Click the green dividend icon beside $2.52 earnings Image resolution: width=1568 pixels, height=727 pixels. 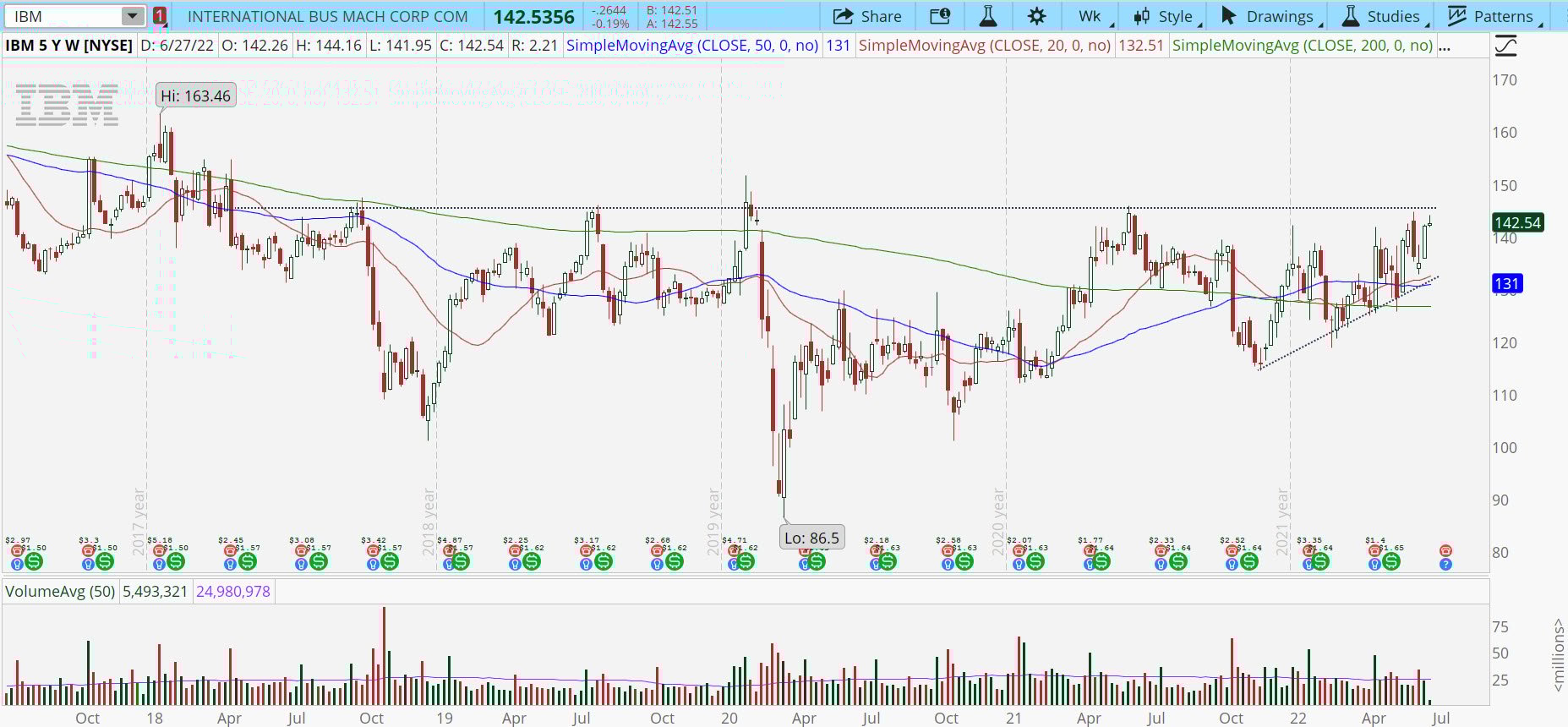[x=1248, y=561]
